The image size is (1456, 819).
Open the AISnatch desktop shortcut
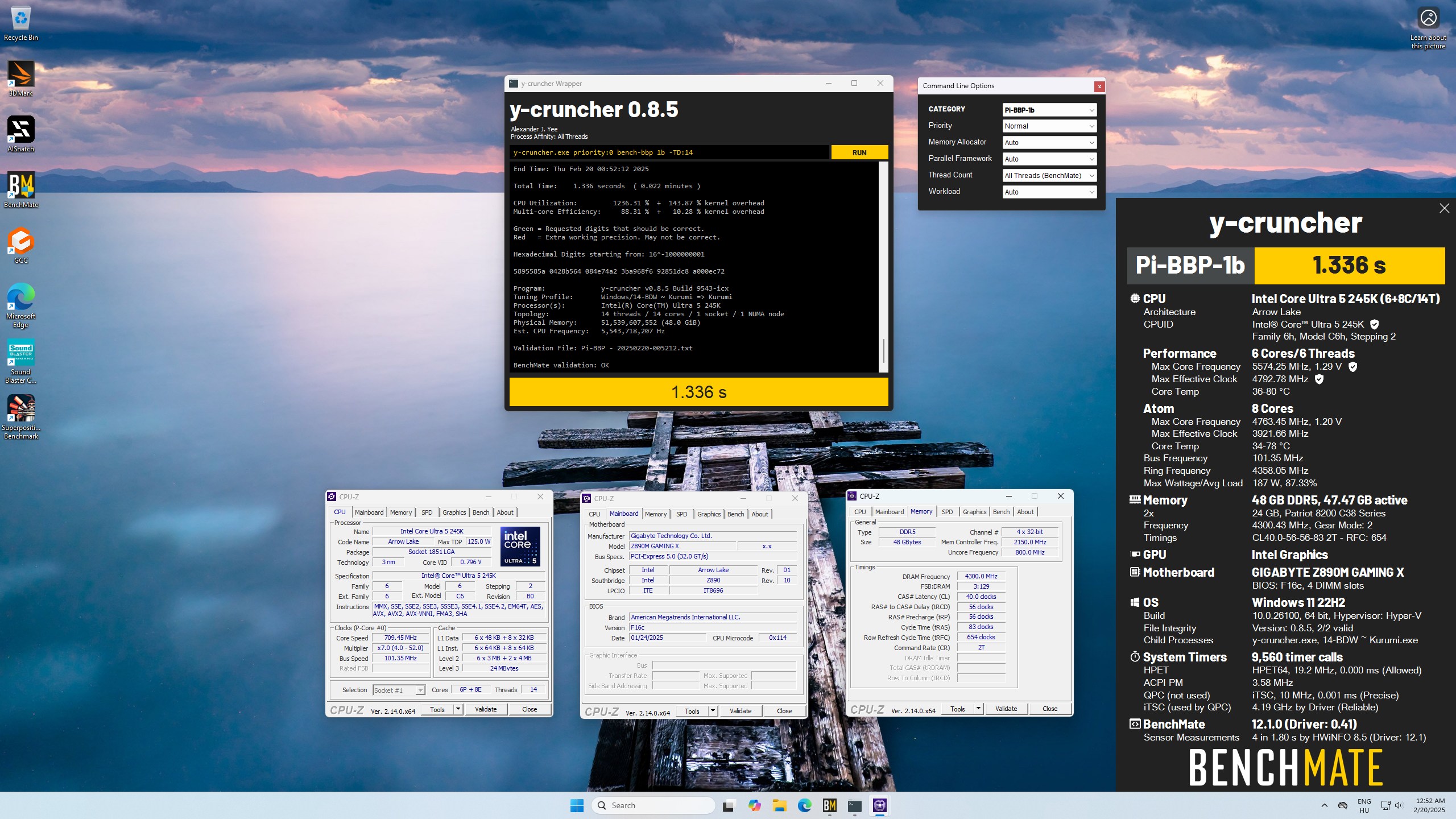point(20,134)
